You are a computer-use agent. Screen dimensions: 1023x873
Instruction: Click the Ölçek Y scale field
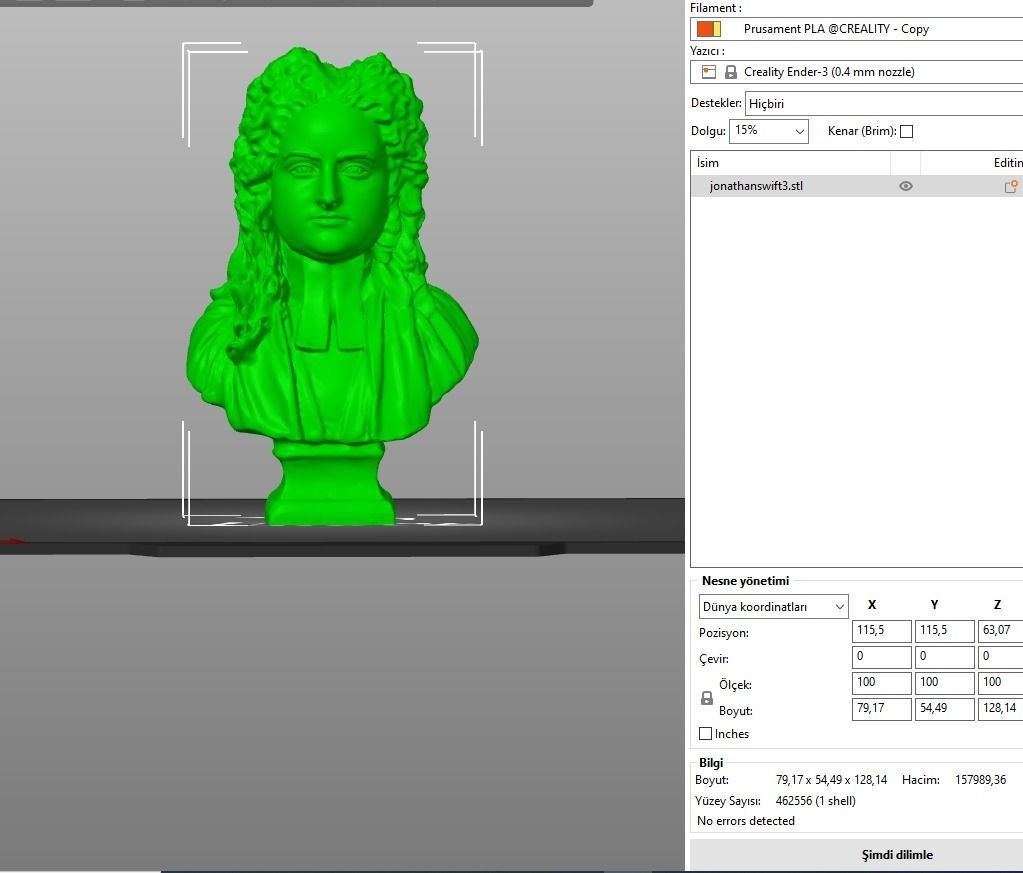pos(944,683)
